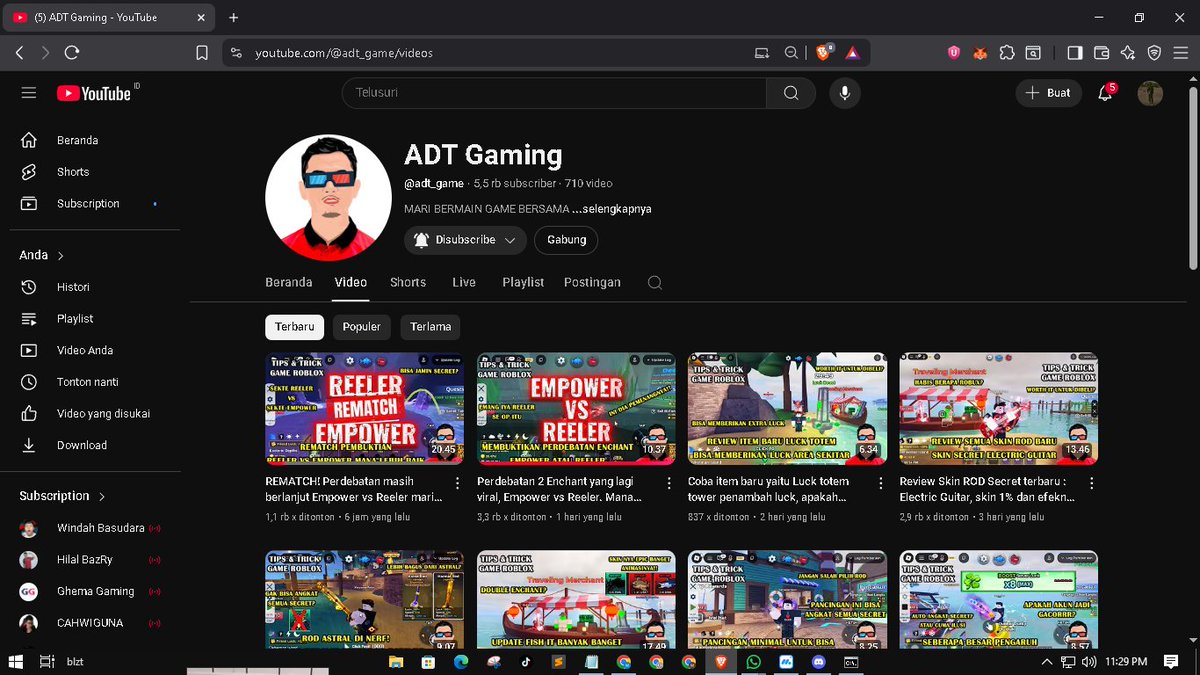Open the REELER REMATCH EMPOWER thumbnail

(364, 409)
